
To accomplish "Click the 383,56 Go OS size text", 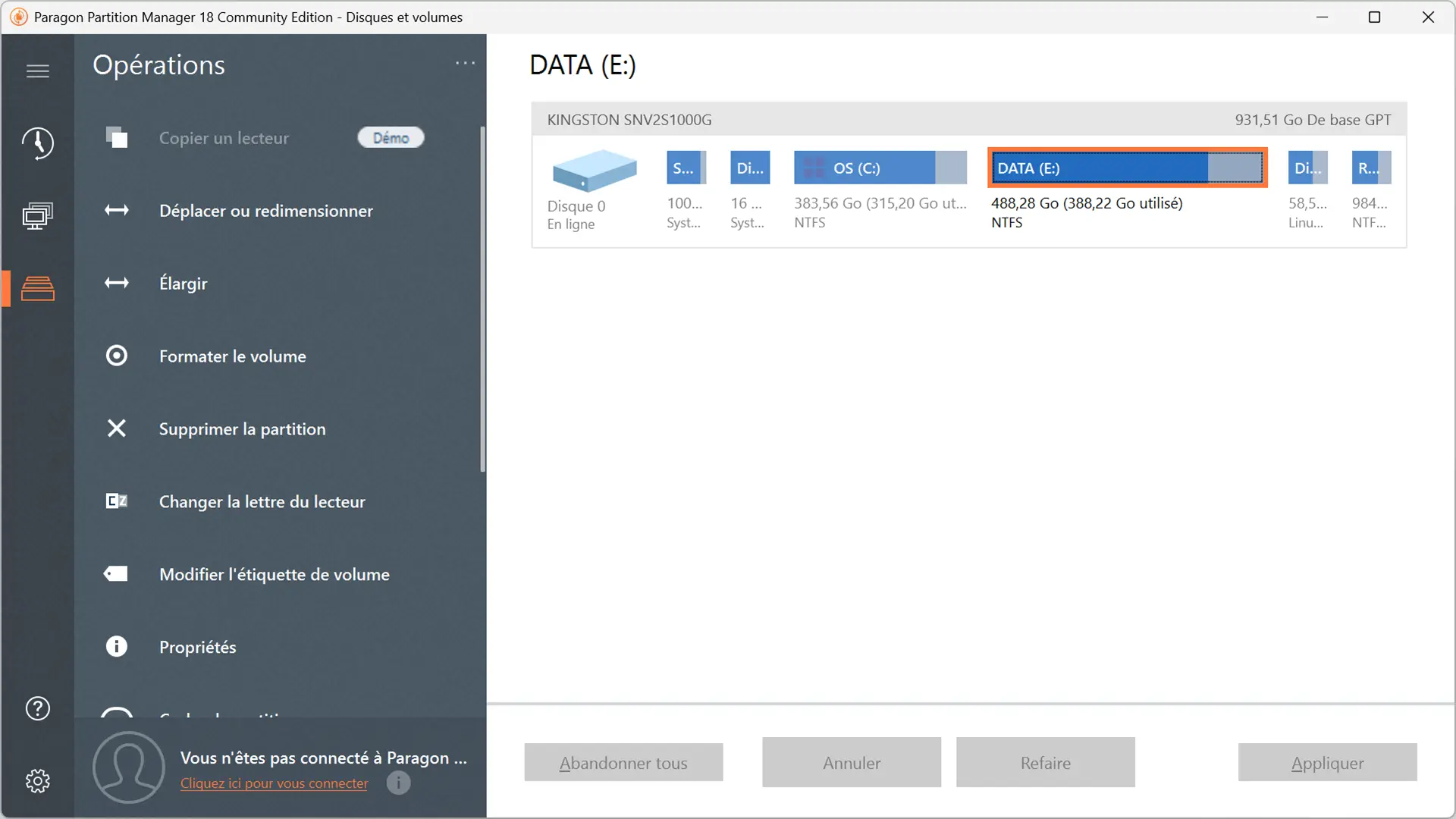I will [880, 203].
